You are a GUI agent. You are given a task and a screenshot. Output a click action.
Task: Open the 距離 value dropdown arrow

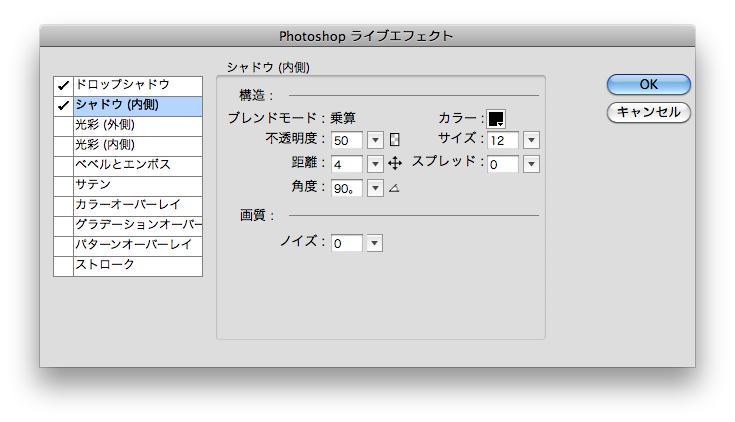[x=375, y=163]
